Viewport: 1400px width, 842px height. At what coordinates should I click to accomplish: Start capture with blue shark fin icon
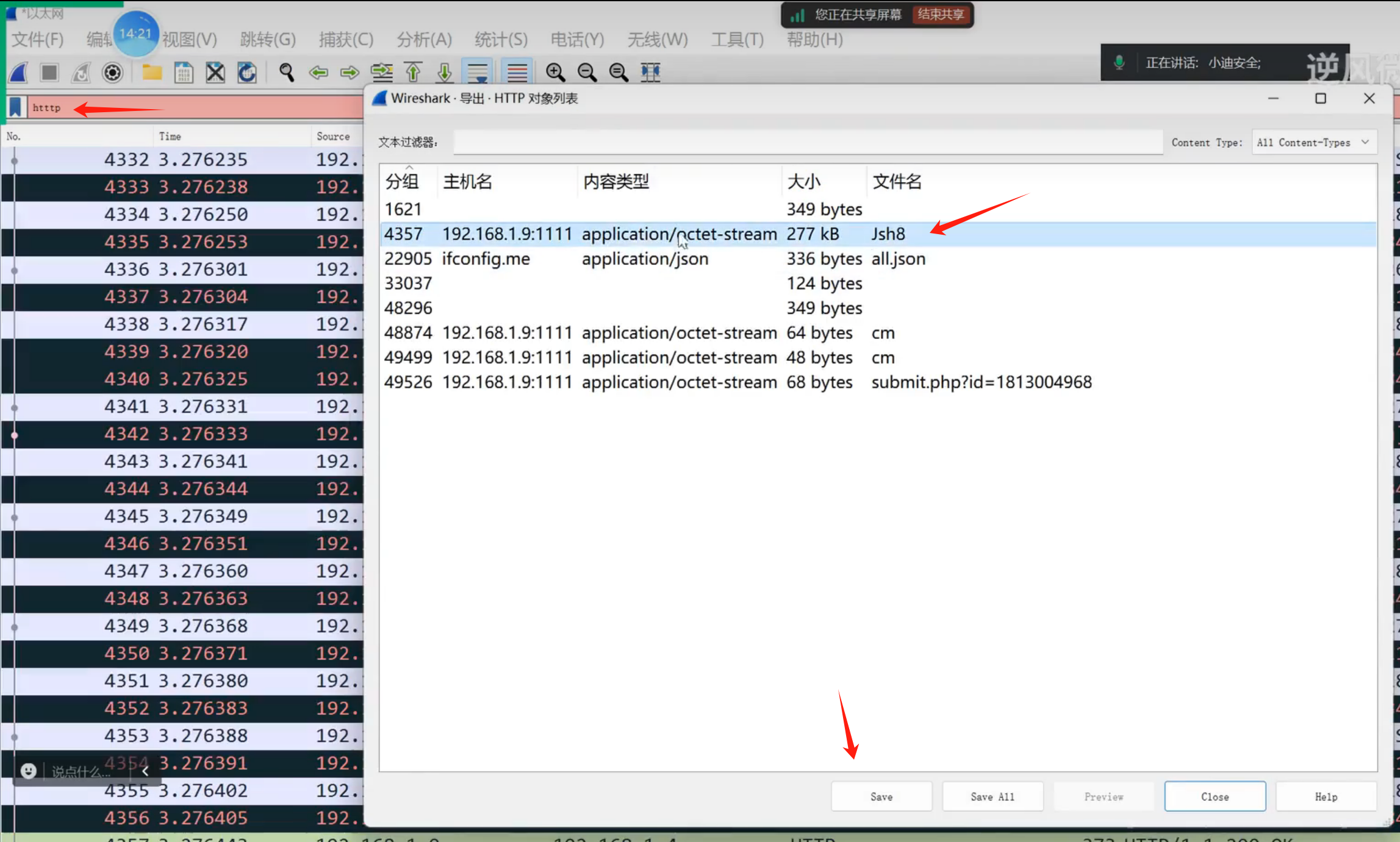19,73
